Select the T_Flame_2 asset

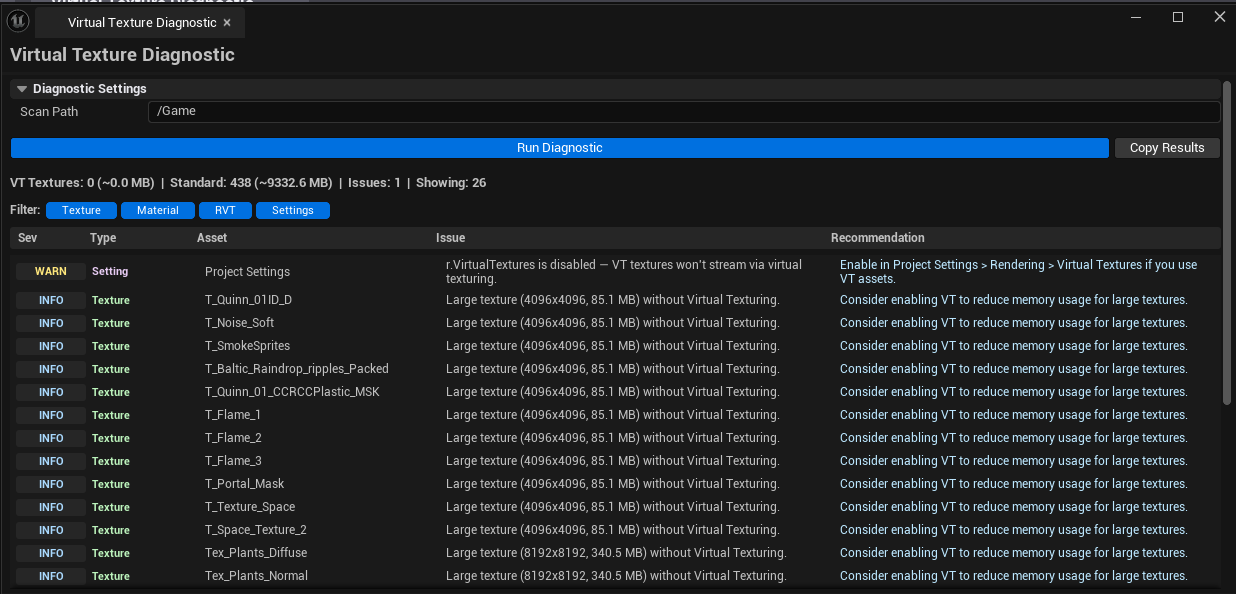coord(233,438)
